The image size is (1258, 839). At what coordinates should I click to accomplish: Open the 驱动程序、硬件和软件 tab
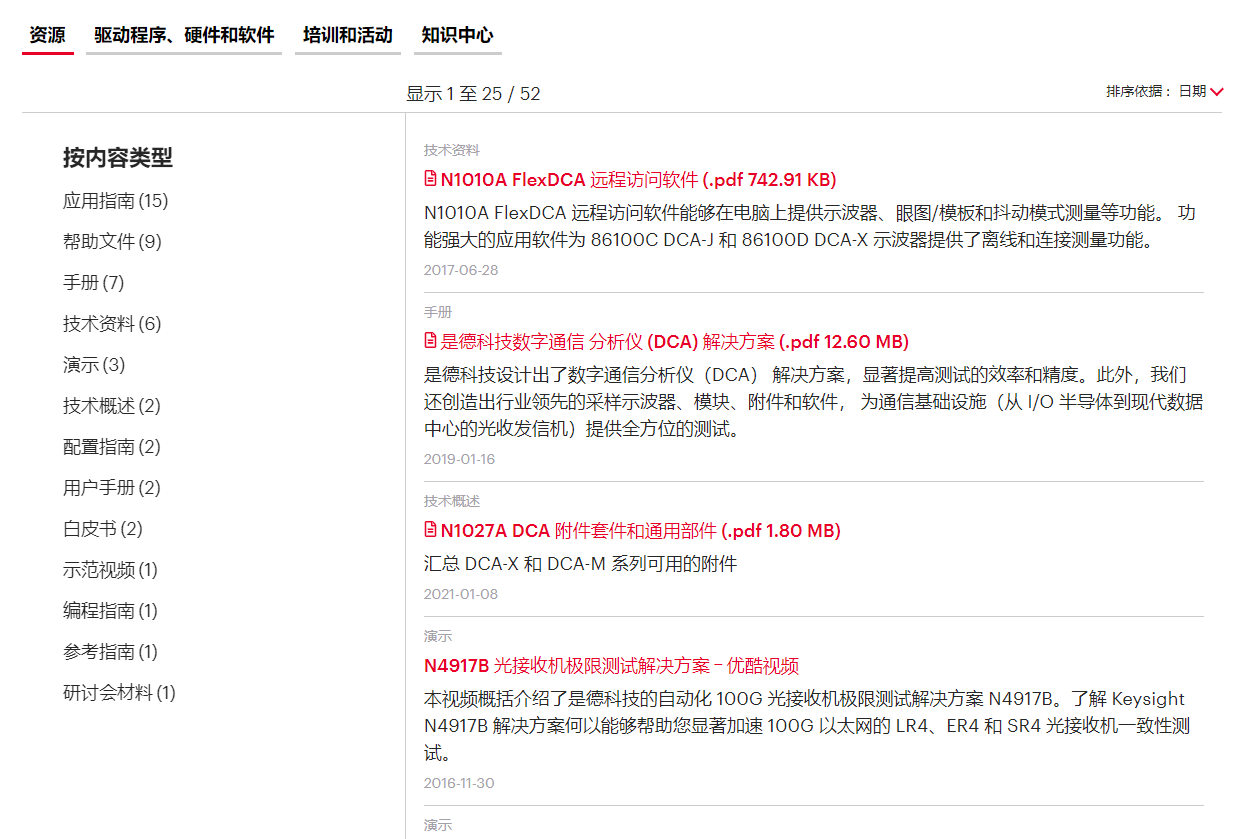tap(184, 35)
